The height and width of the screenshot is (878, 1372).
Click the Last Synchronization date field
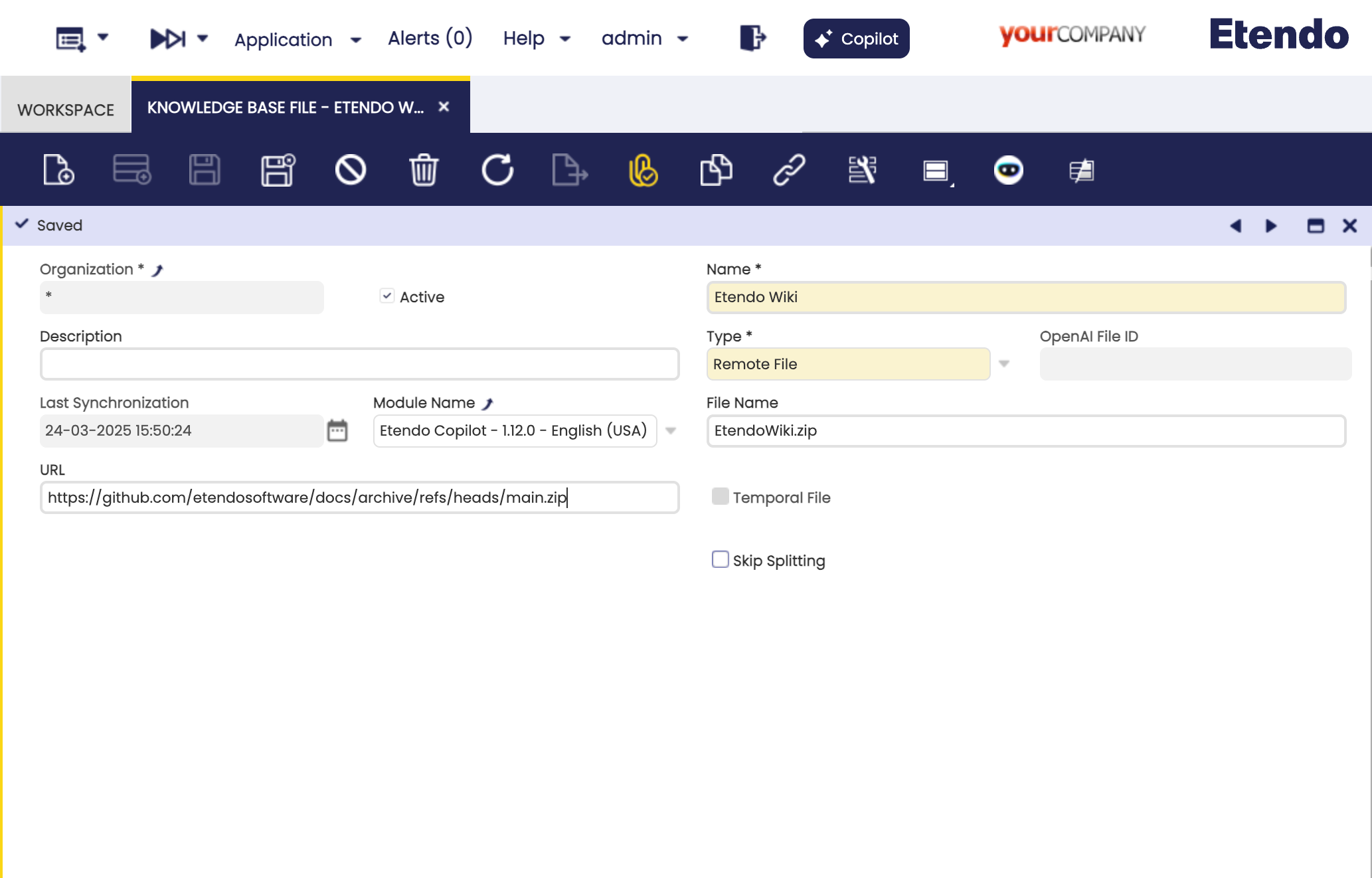pyautogui.click(x=181, y=431)
